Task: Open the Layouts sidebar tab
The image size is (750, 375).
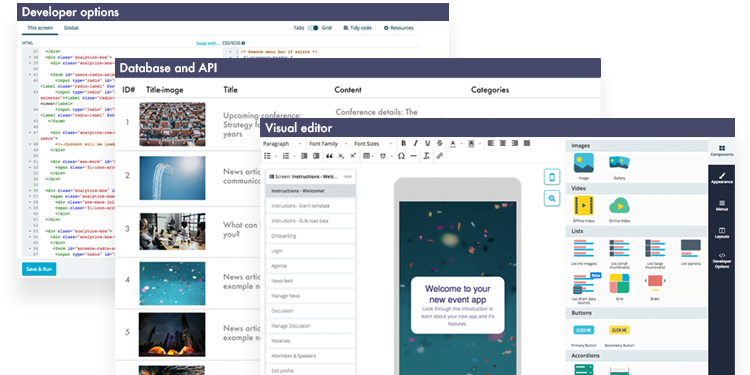Action: pyautogui.click(x=722, y=233)
